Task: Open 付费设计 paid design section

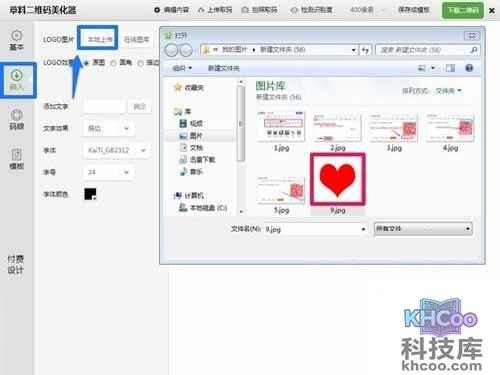Action: 16,264
